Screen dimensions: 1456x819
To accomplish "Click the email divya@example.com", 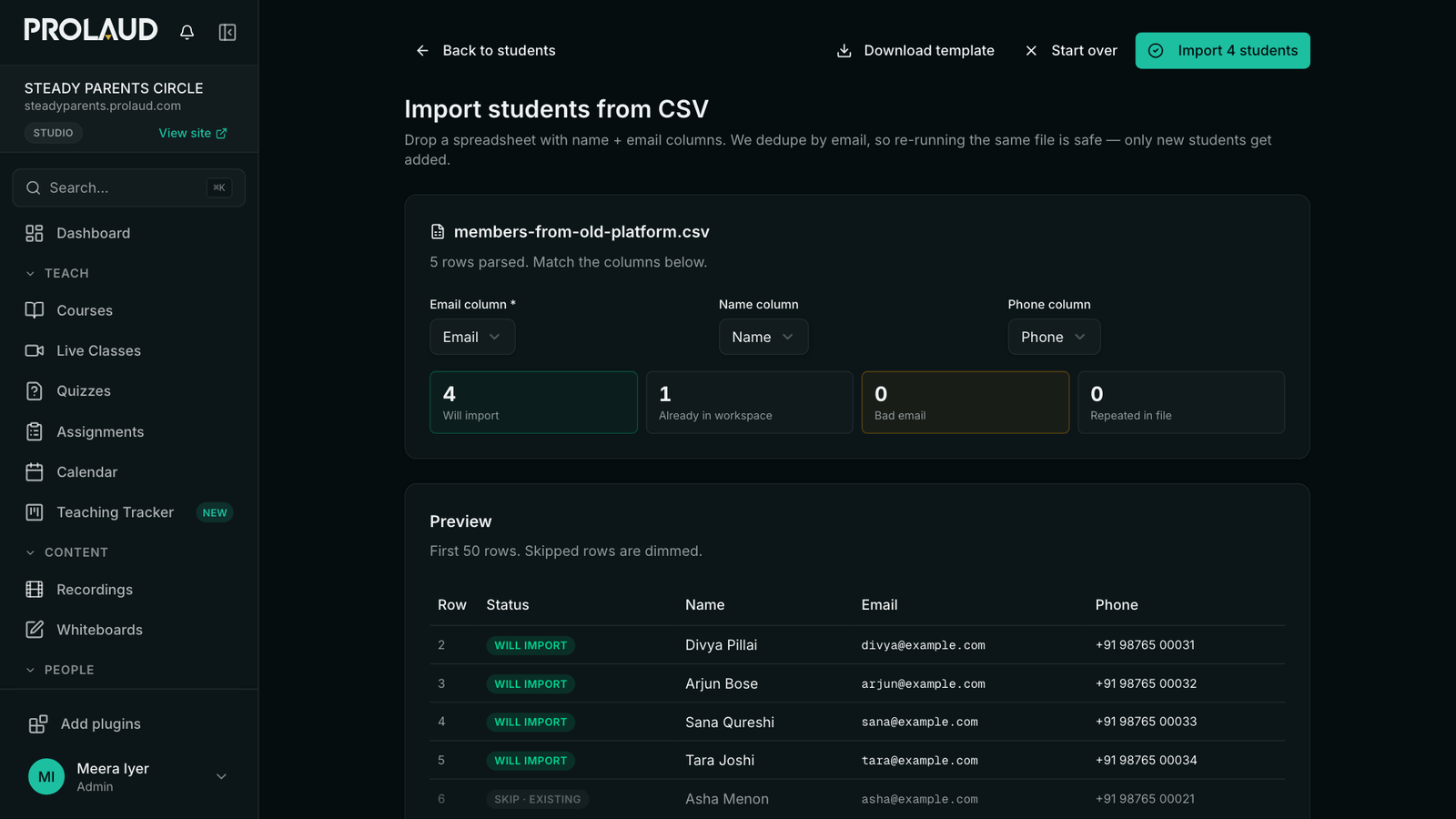I will pos(924,645).
